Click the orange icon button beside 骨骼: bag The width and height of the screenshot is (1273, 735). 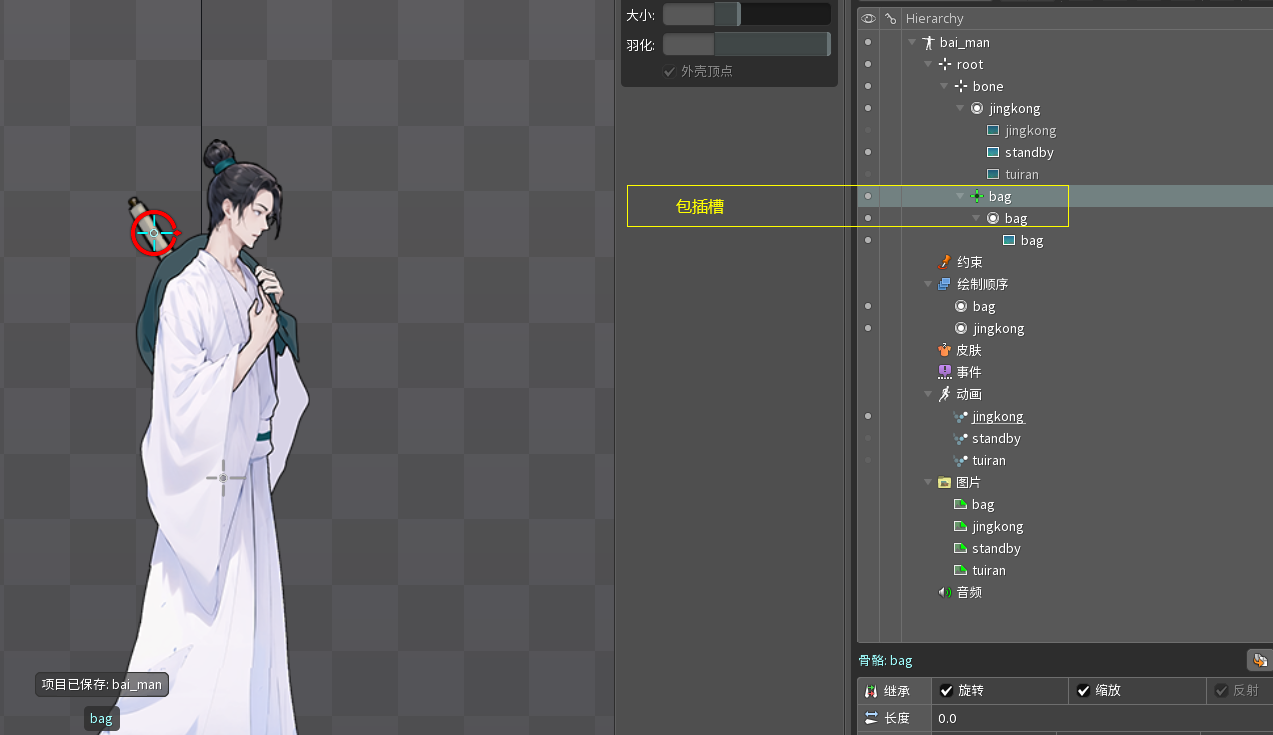(x=1259, y=660)
